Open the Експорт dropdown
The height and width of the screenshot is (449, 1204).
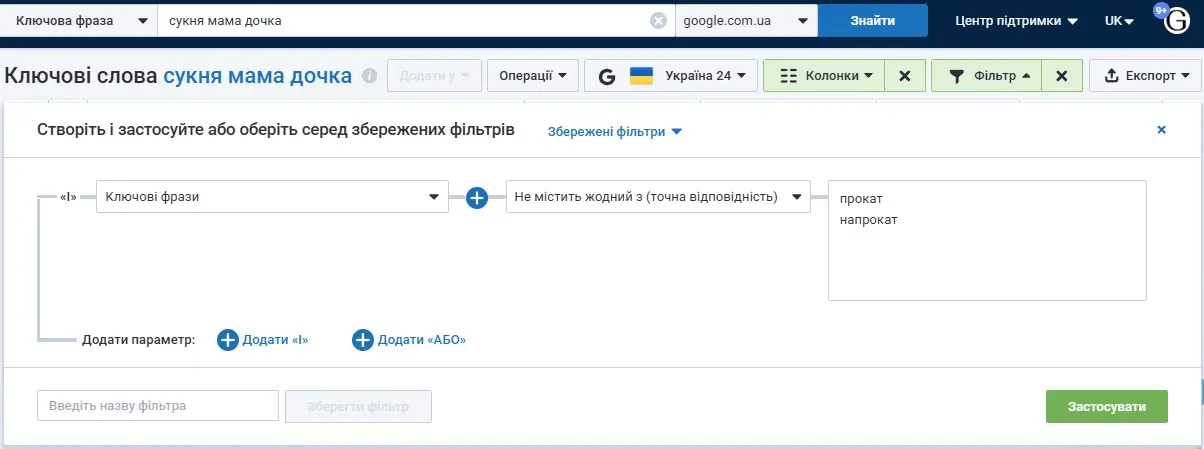tap(1145, 75)
